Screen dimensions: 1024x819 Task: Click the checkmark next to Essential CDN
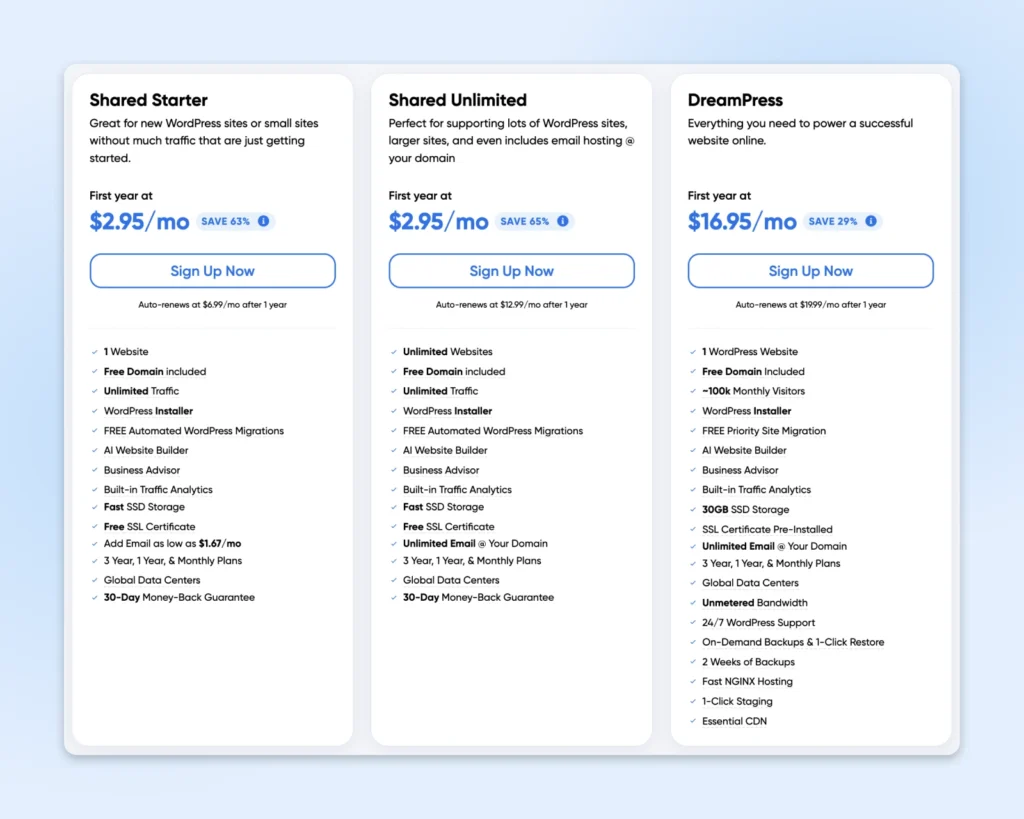tap(692, 721)
